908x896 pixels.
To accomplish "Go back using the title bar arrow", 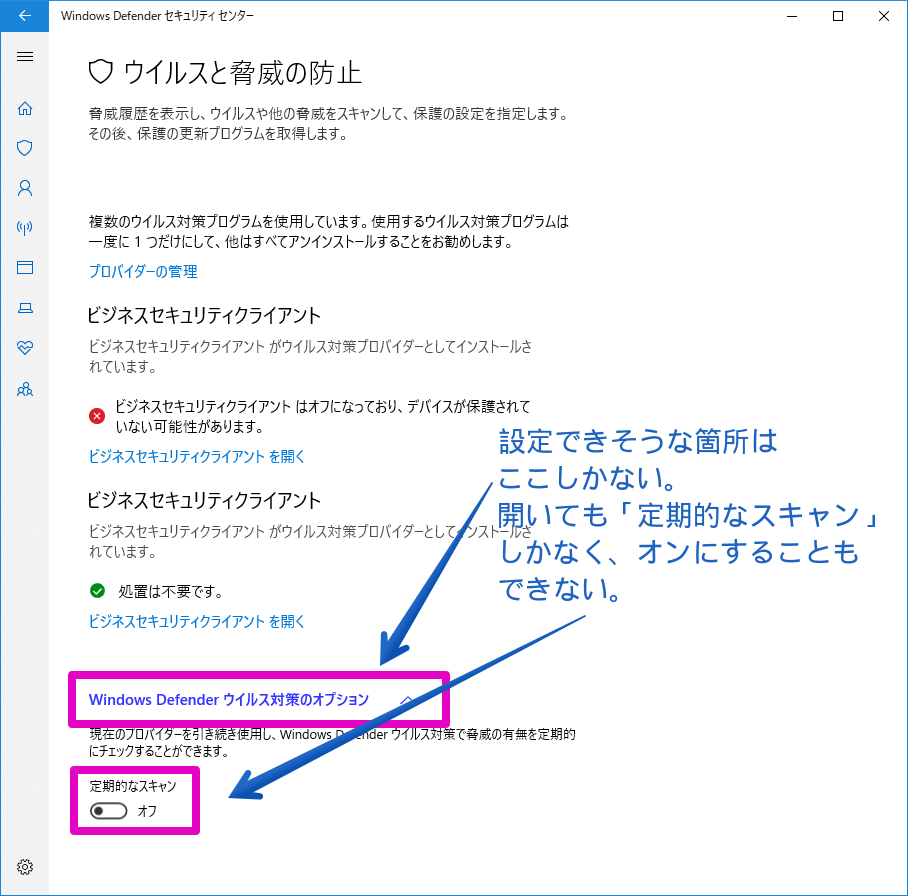I will point(24,16).
